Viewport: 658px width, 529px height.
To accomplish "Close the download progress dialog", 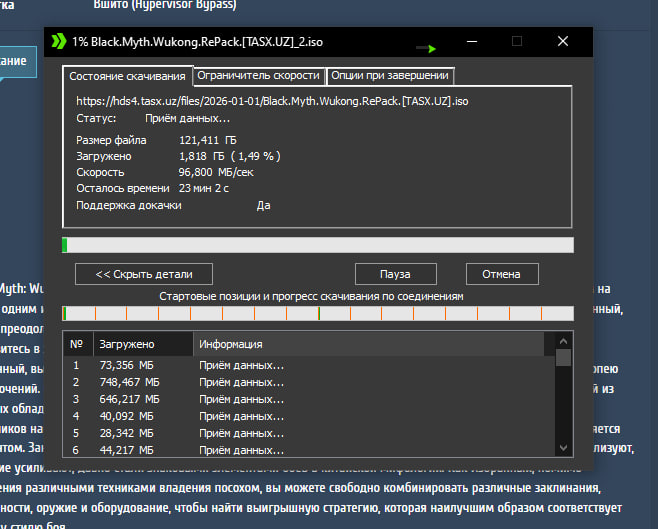I will coord(564,42).
